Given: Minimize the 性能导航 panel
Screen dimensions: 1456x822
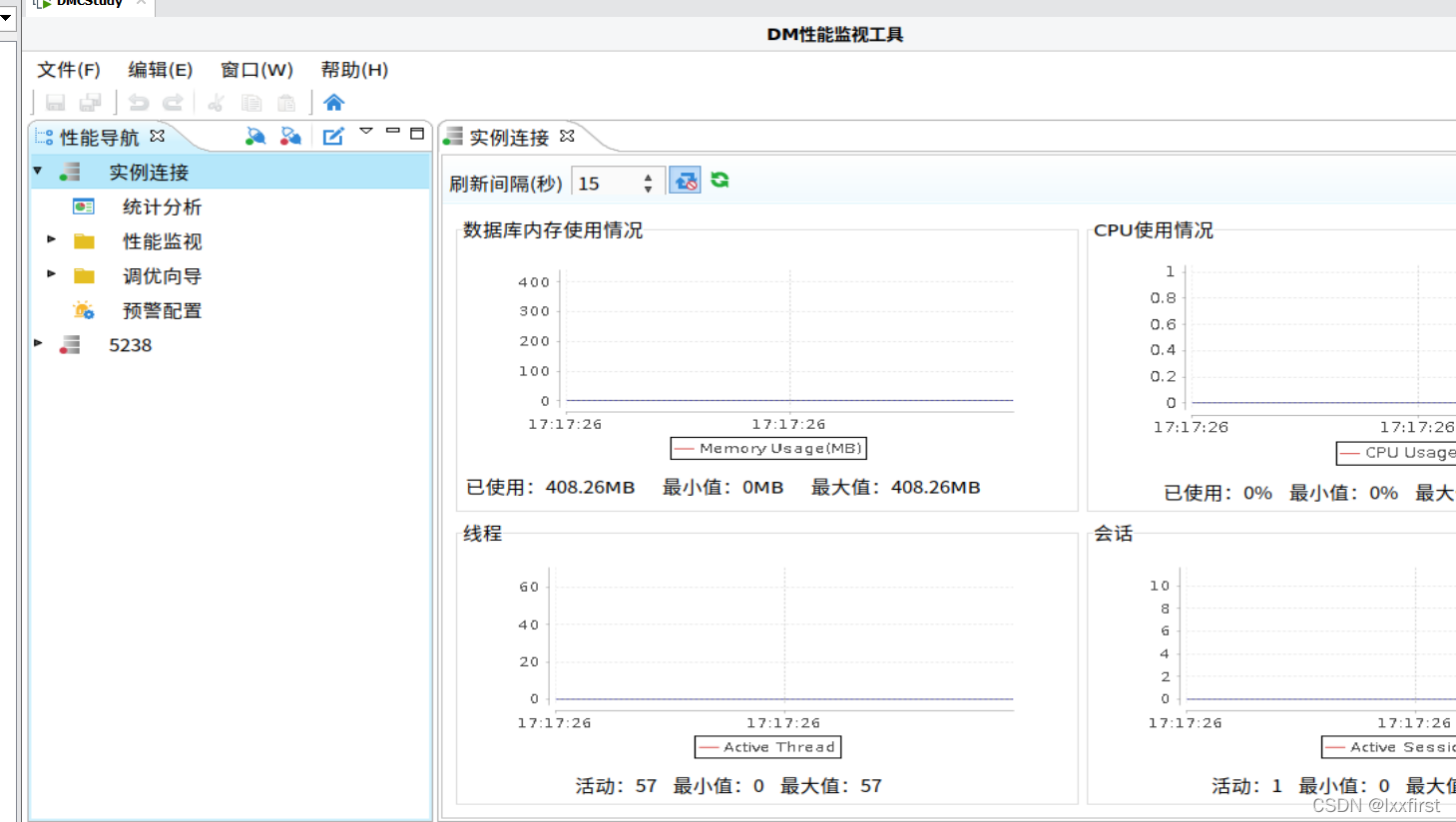Looking at the screenshot, I should pos(392,132).
